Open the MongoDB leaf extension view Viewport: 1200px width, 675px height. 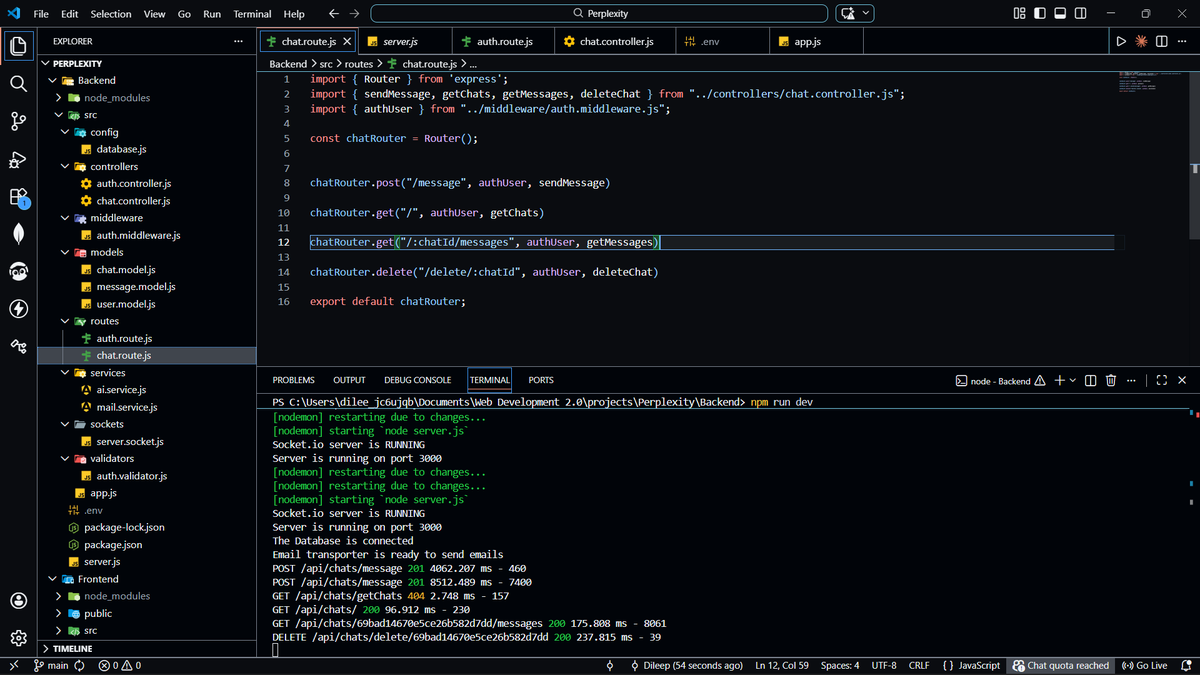click(18, 234)
